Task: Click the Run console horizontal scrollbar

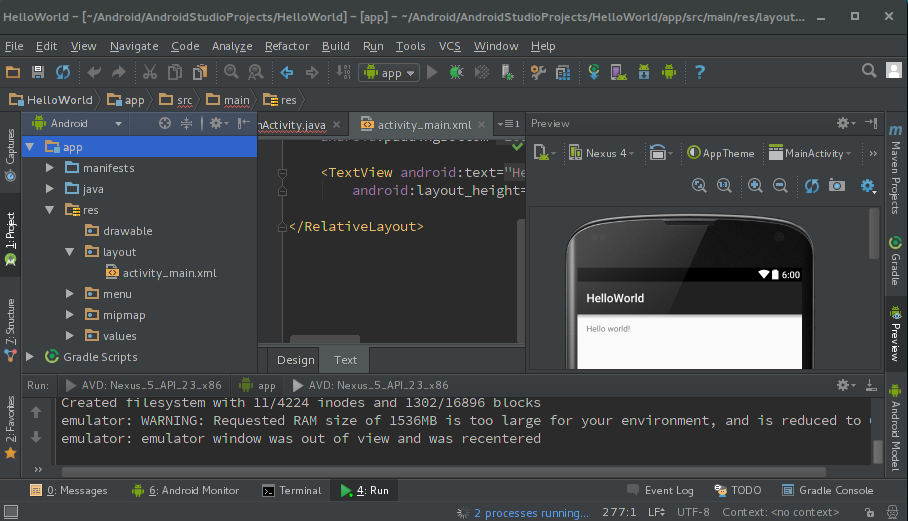Action: point(444,471)
